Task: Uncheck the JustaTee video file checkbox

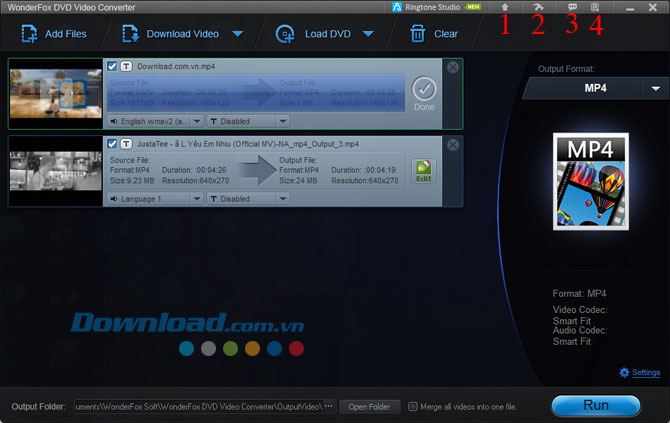Action: click(x=112, y=144)
